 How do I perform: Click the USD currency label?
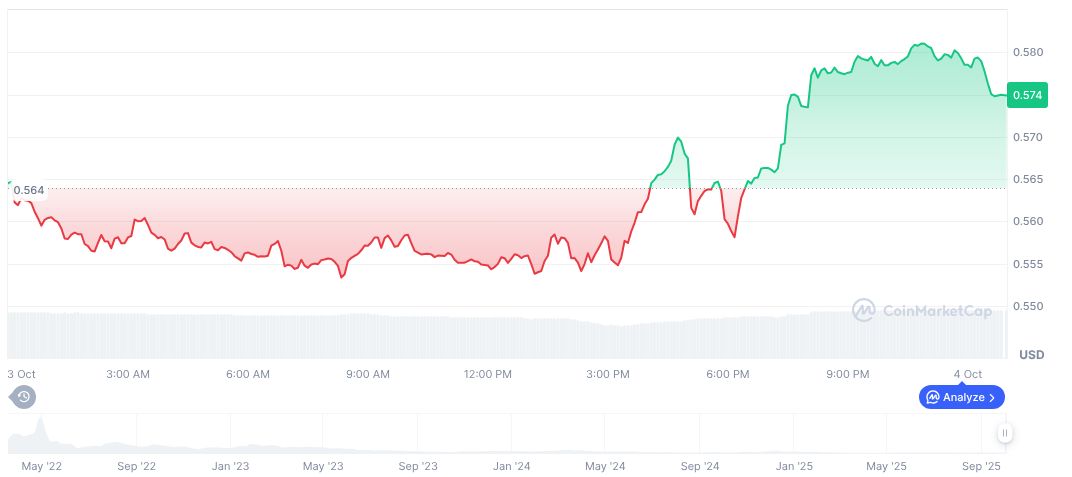1031,355
